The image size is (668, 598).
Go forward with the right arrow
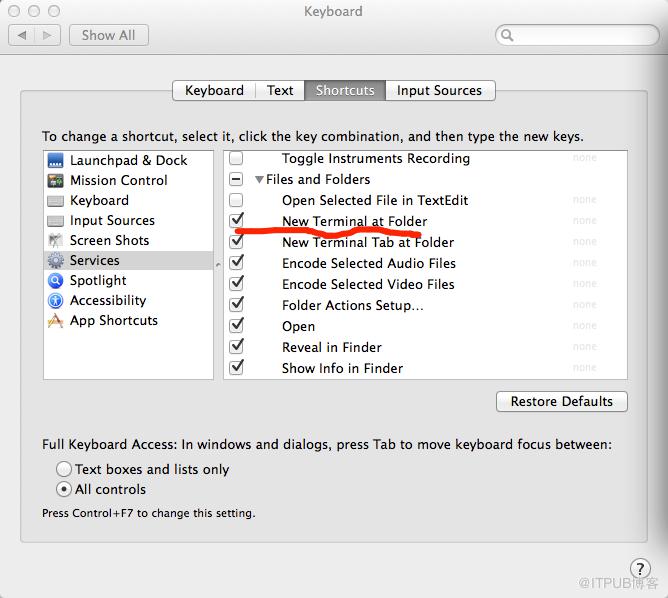point(47,35)
